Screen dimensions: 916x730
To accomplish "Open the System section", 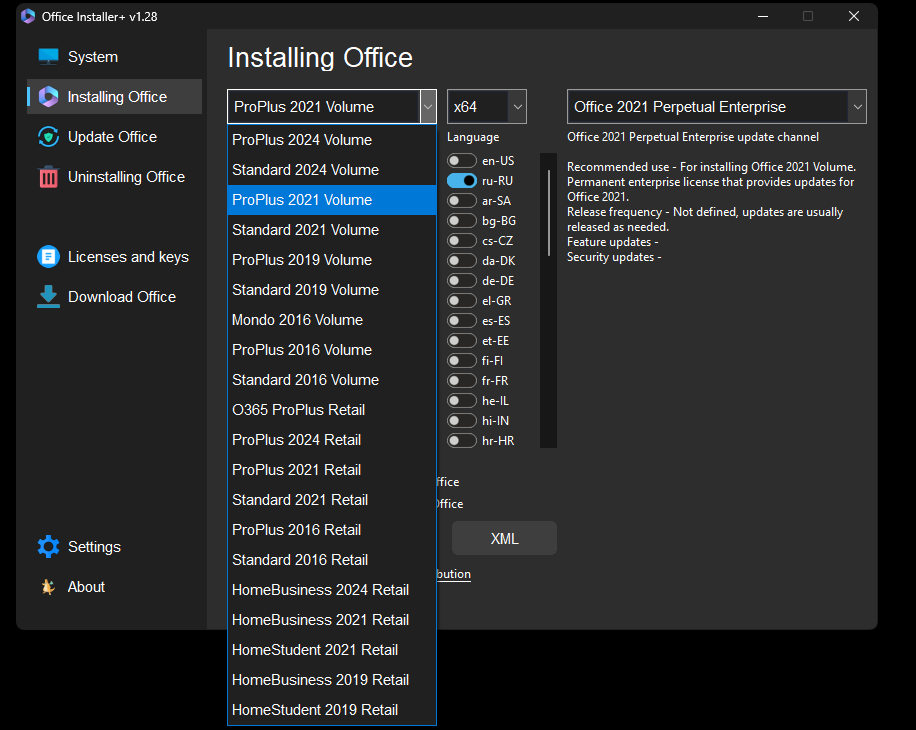I will (x=114, y=57).
